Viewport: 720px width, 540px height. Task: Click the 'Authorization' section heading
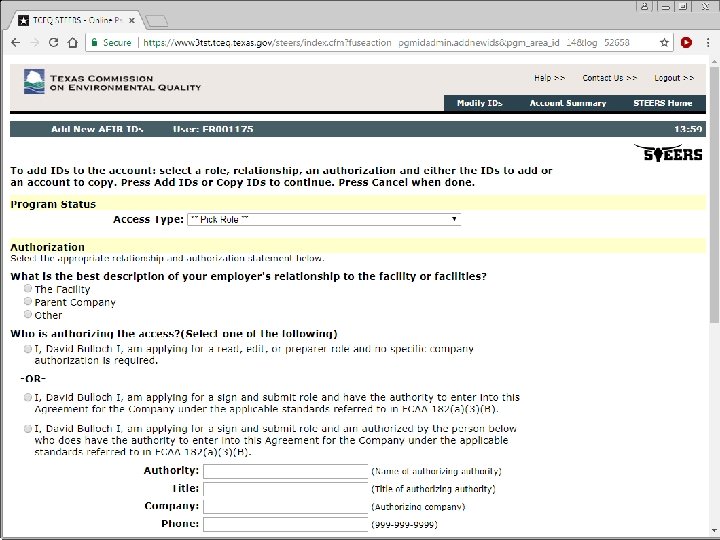[x=48, y=247]
